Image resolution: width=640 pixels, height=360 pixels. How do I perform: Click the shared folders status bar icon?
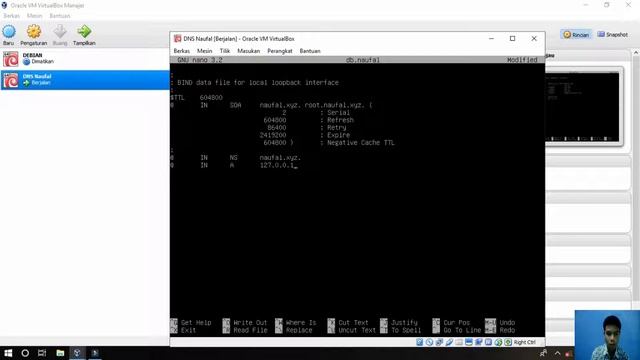click(x=459, y=342)
